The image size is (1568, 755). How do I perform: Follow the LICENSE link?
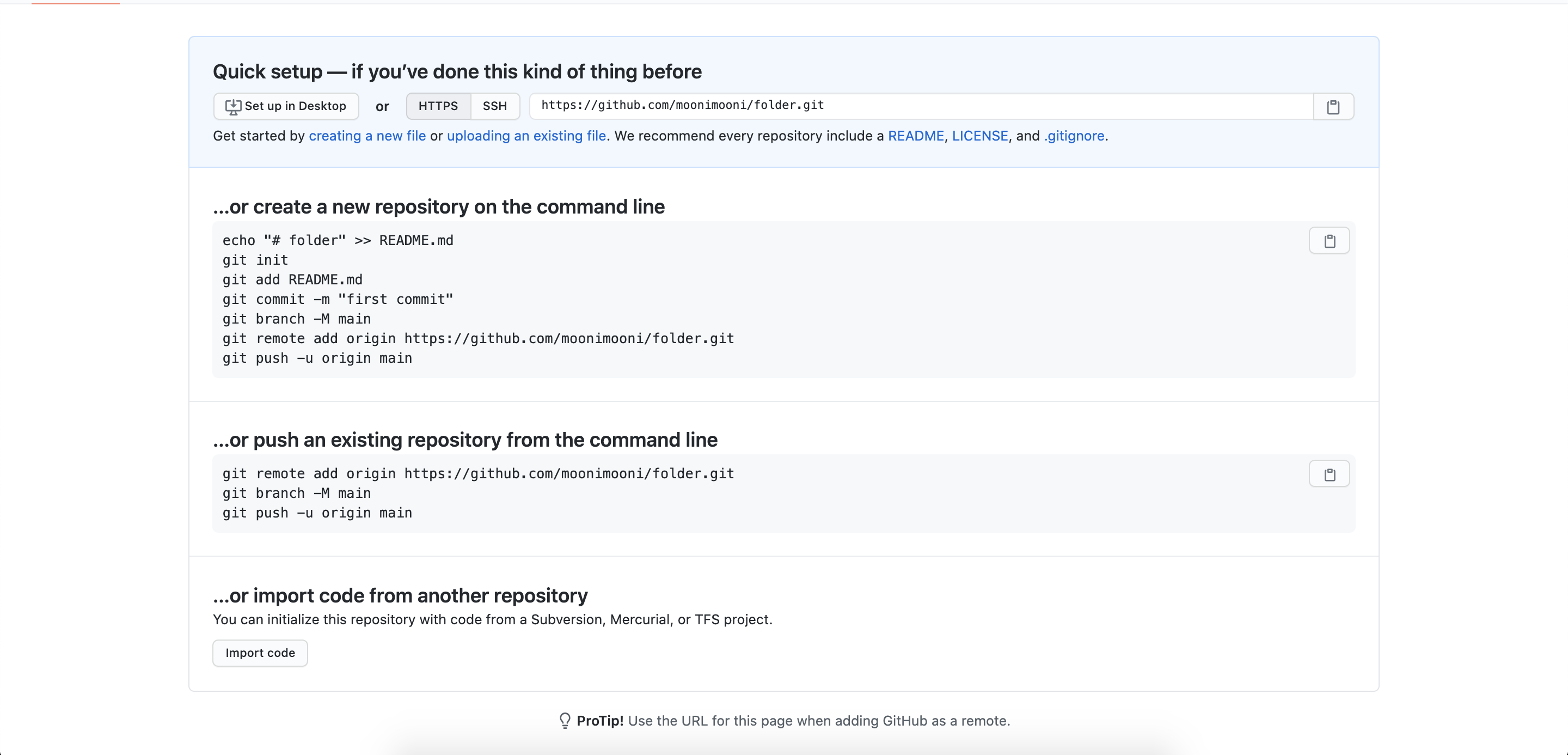pos(979,136)
